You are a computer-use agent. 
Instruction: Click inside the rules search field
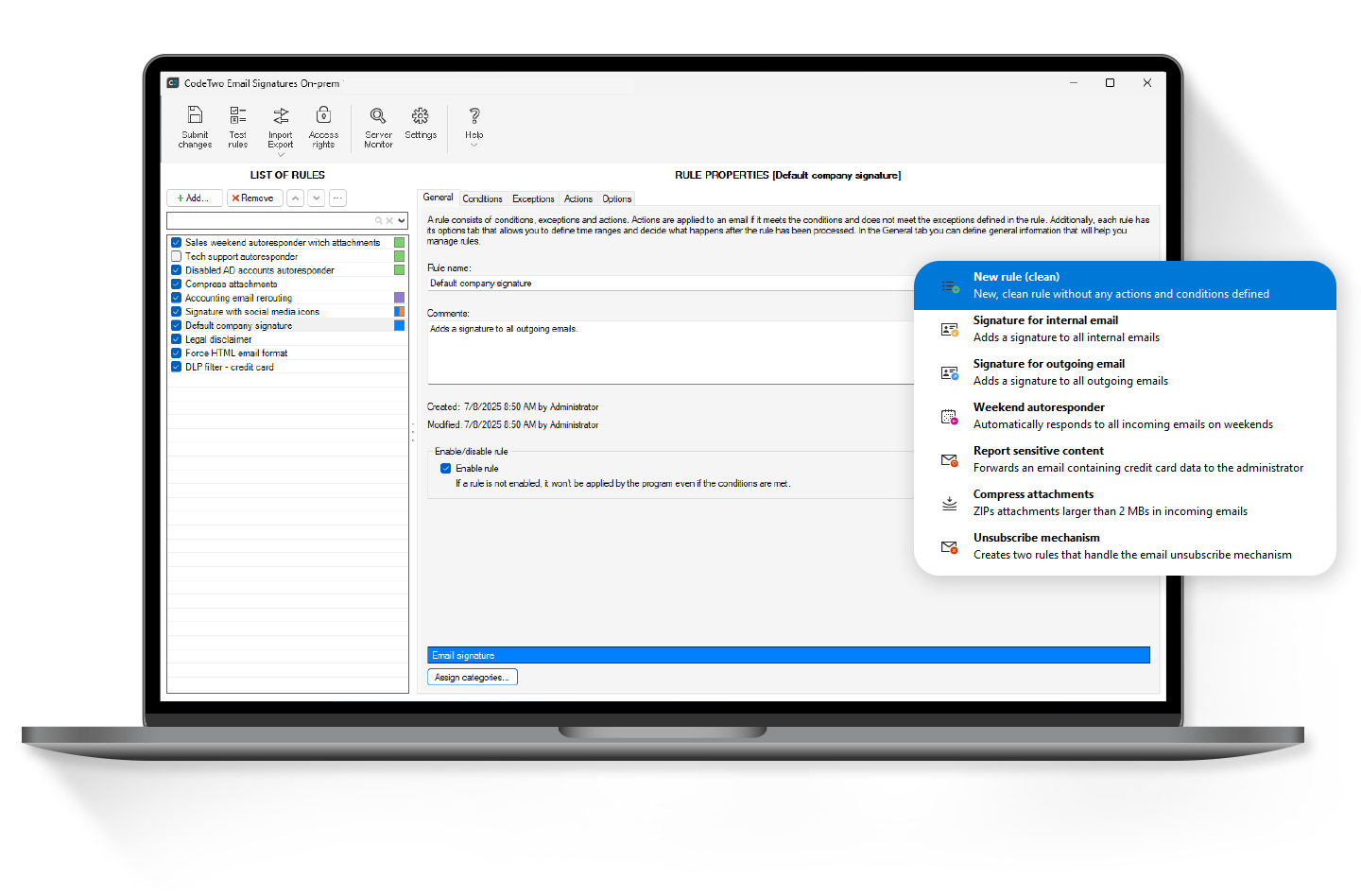[274, 220]
